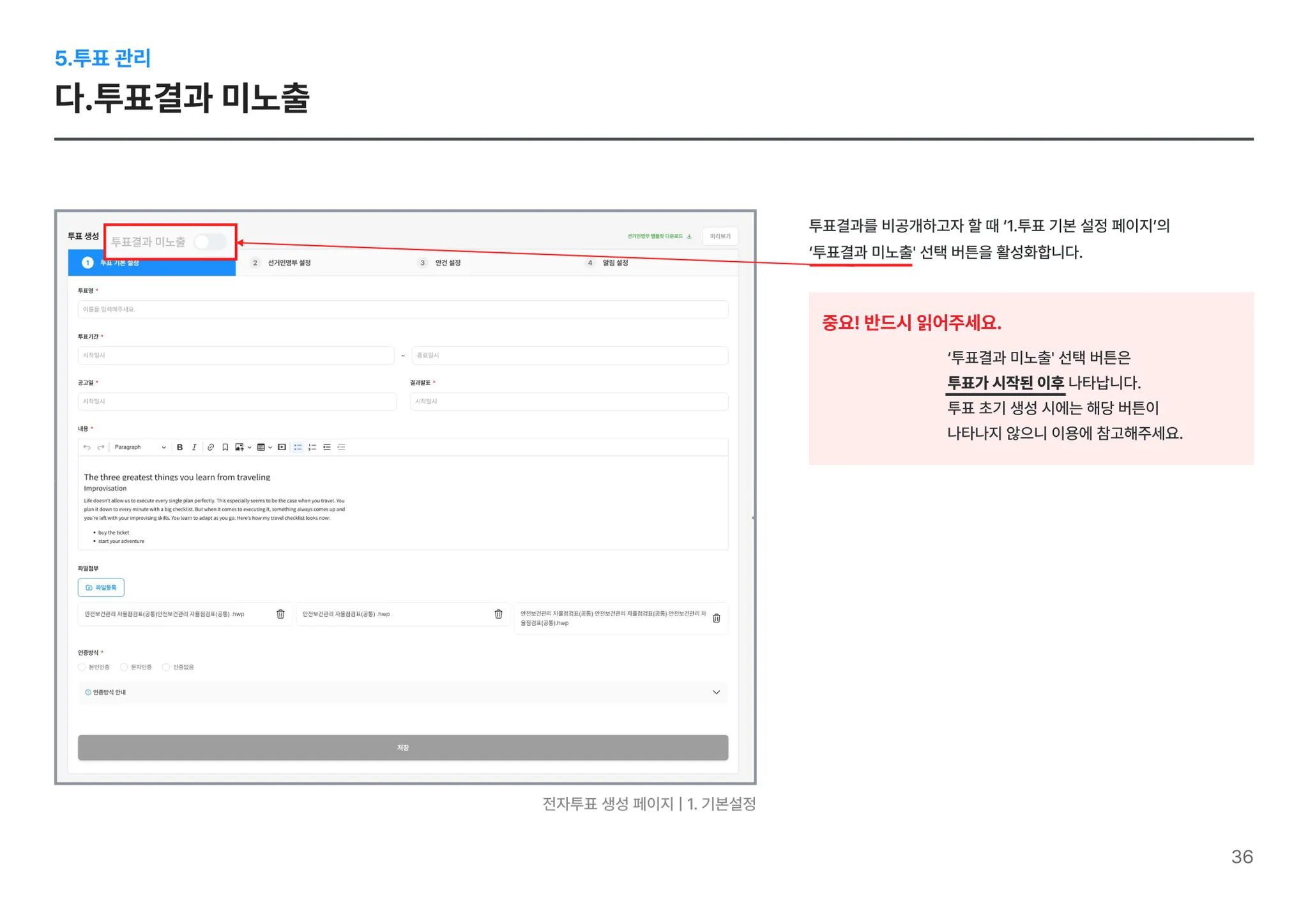
Task: Toggle the numbered list icon
Action: (312, 448)
